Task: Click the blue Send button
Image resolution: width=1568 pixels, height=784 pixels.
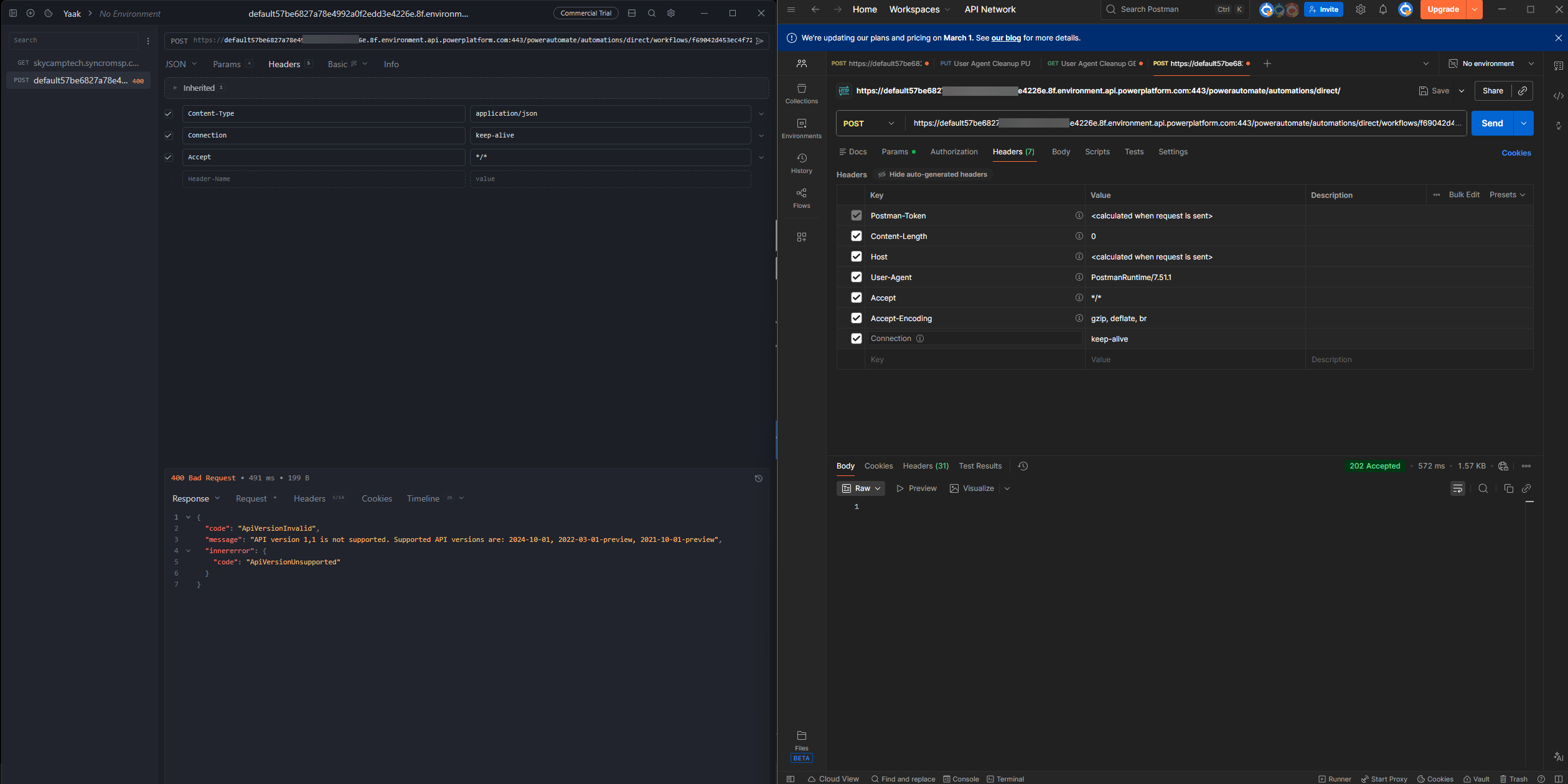Action: pyautogui.click(x=1491, y=123)
